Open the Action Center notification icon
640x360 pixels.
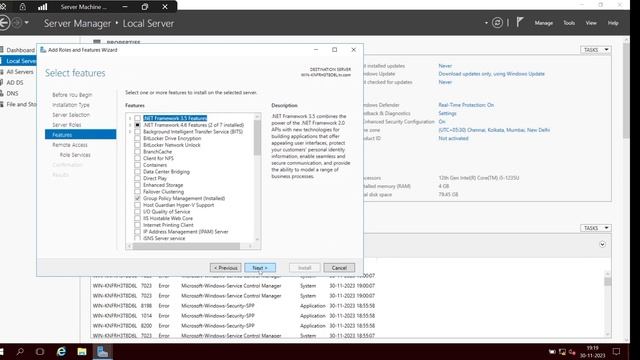pos(616,351)
